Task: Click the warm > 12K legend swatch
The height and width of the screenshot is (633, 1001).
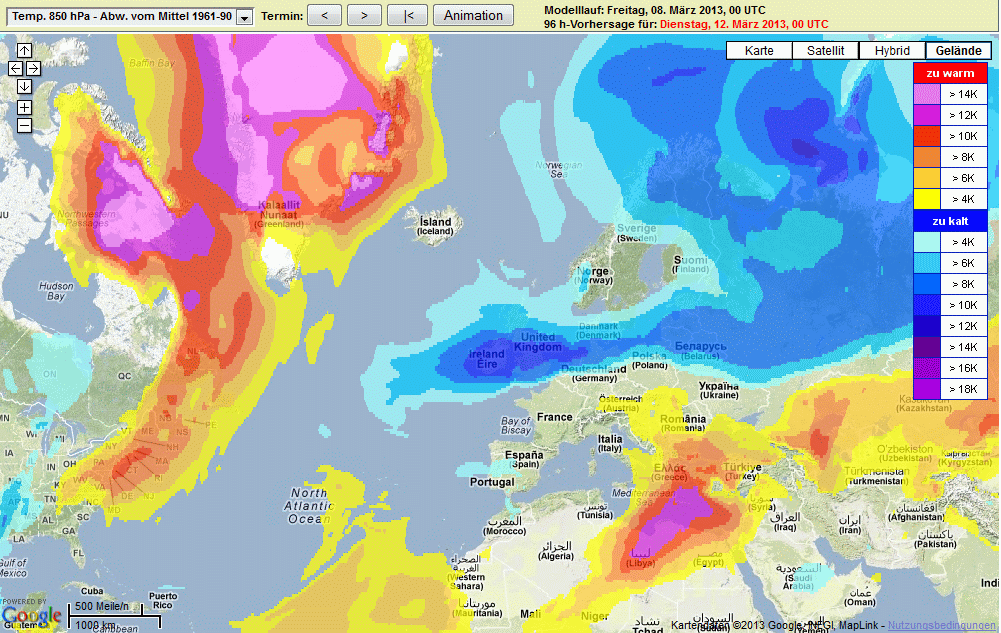Action: coord(927,115)
